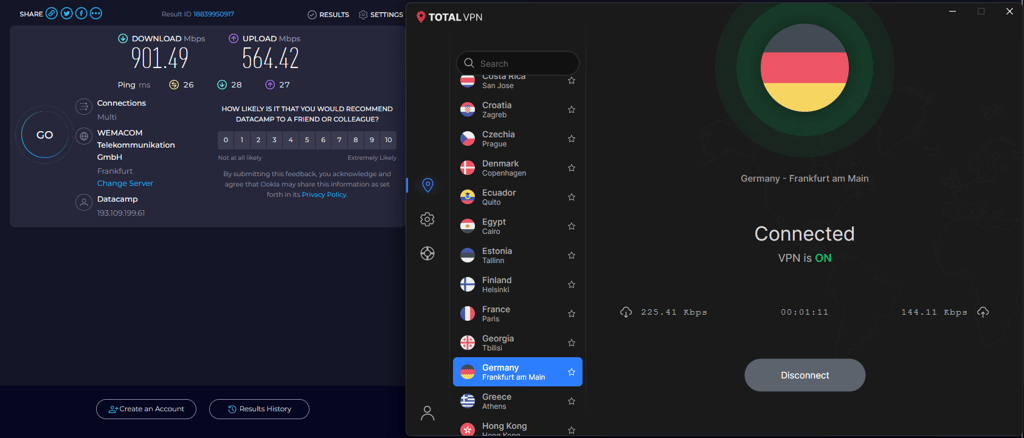Click the Datacamp user icon
Viewport: 1024px width, 438px height.
click(84, 202)
